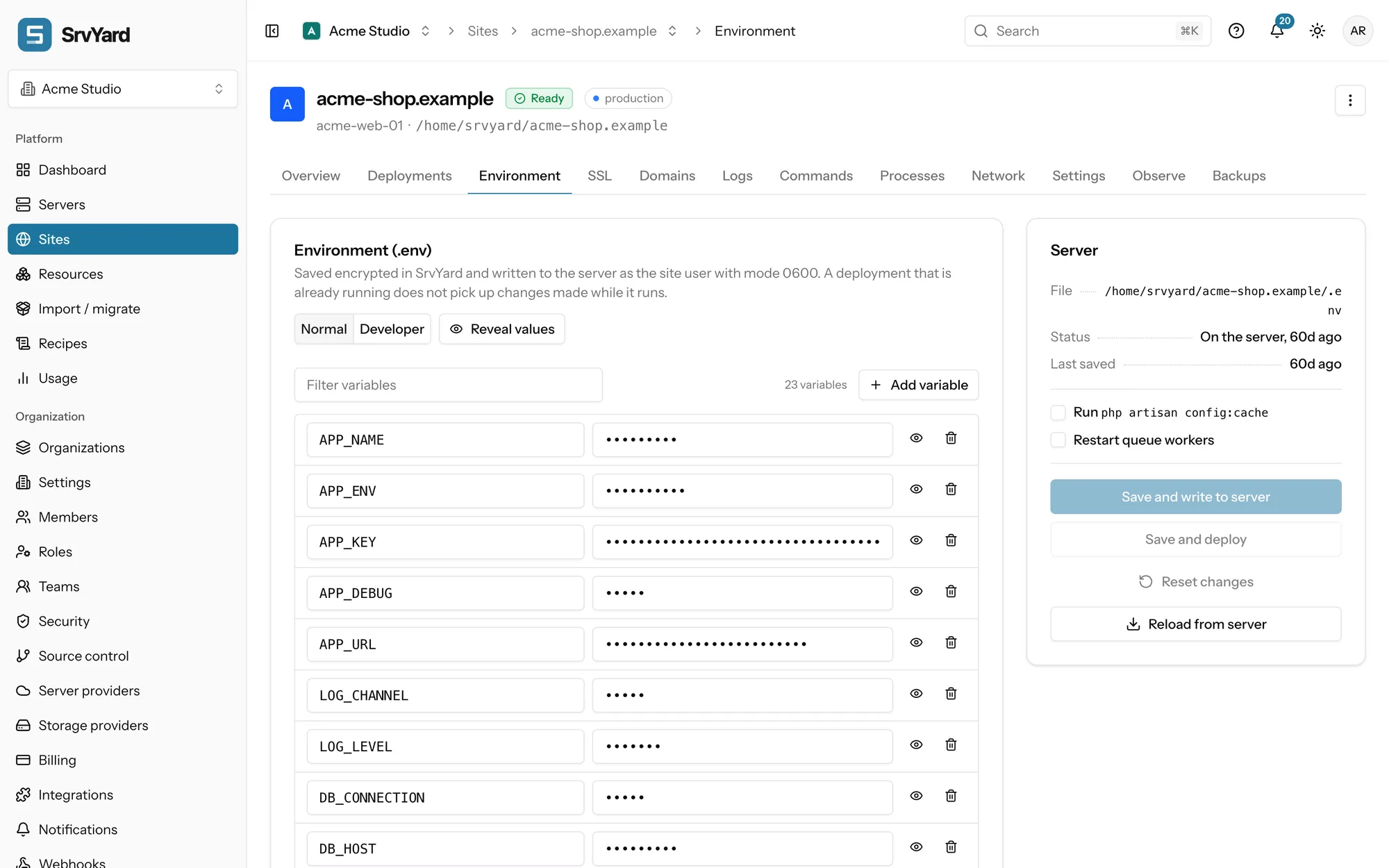Reveal the APP_ENV value

click(x=917, y=490)
